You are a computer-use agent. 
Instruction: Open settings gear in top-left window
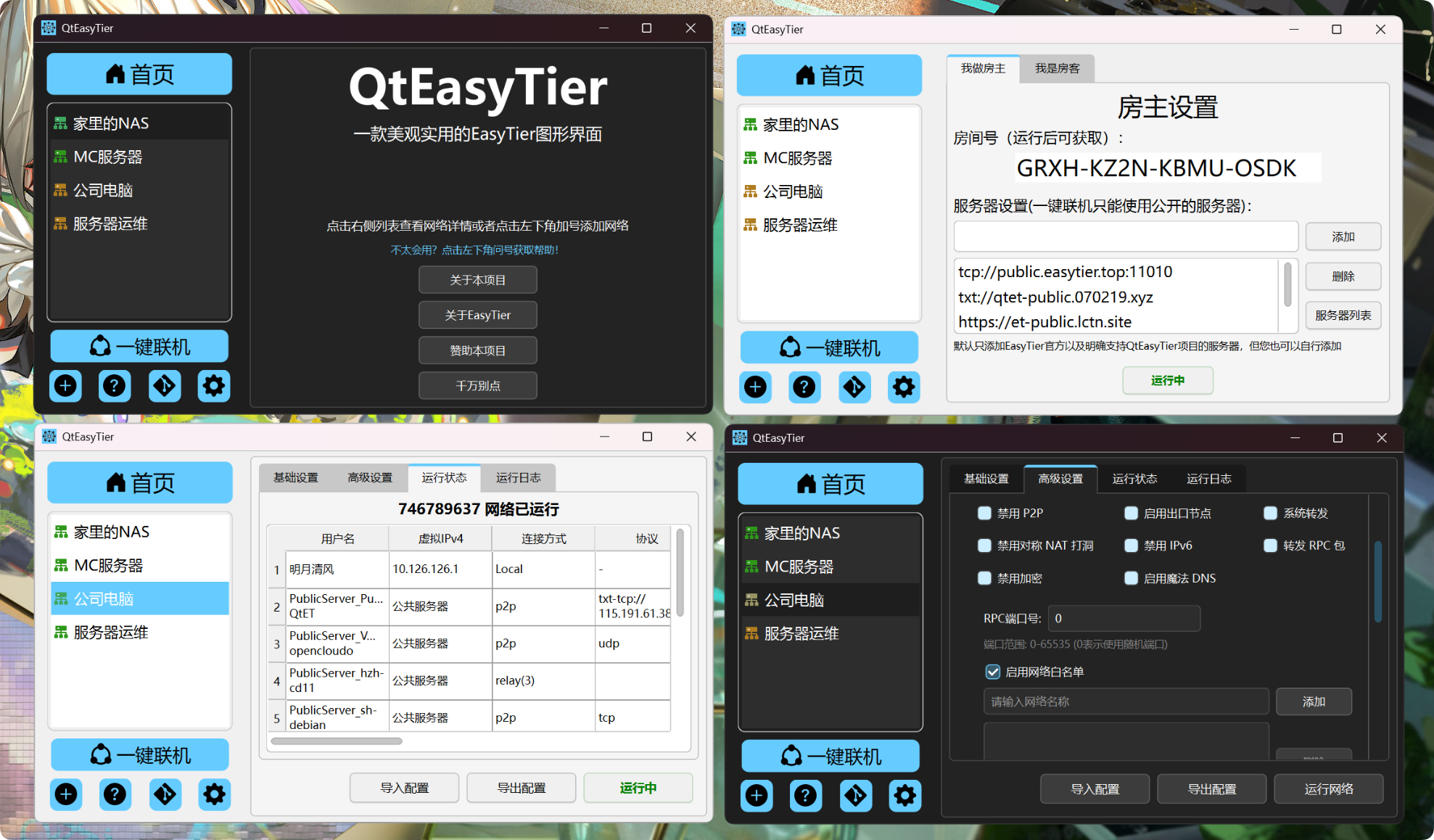pyautogui.click(x=214, y=386)
